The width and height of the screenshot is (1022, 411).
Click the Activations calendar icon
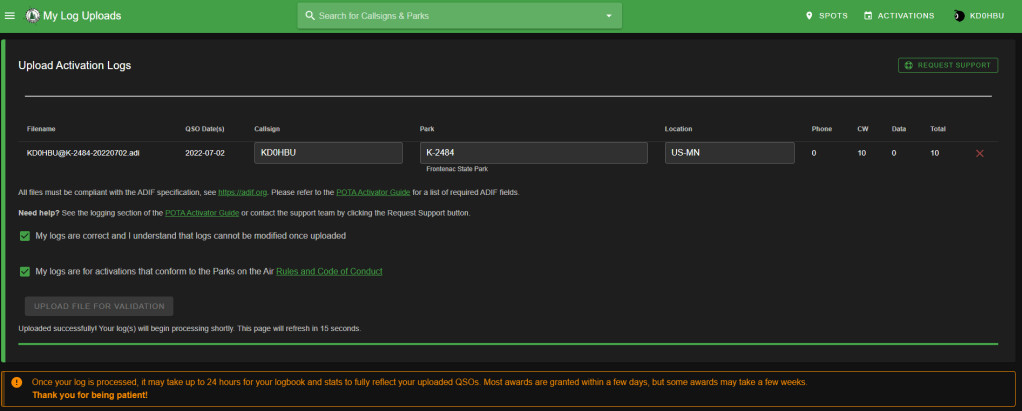pos(868,16)
